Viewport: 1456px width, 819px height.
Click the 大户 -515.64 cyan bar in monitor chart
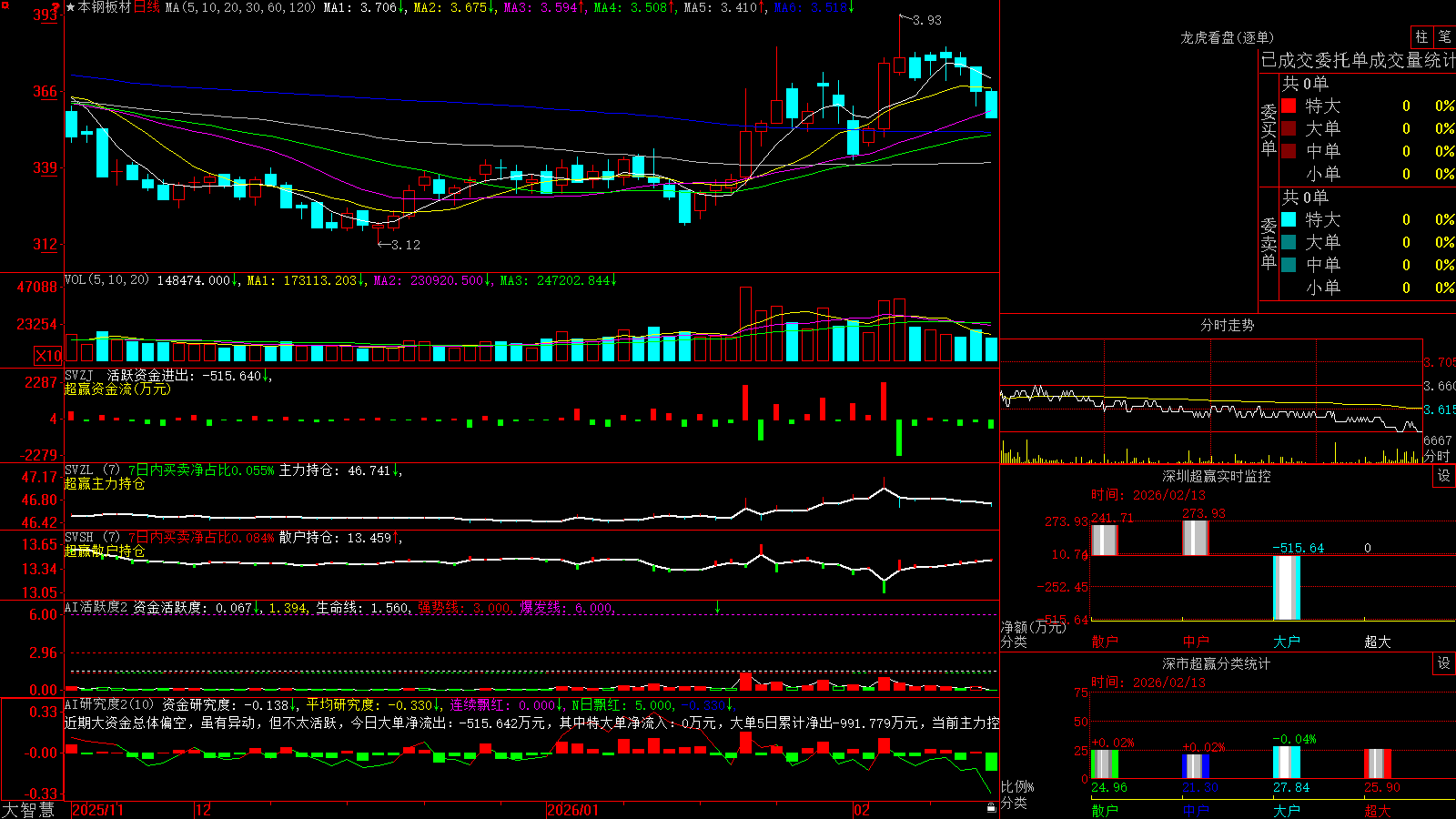pos(1287,588)
